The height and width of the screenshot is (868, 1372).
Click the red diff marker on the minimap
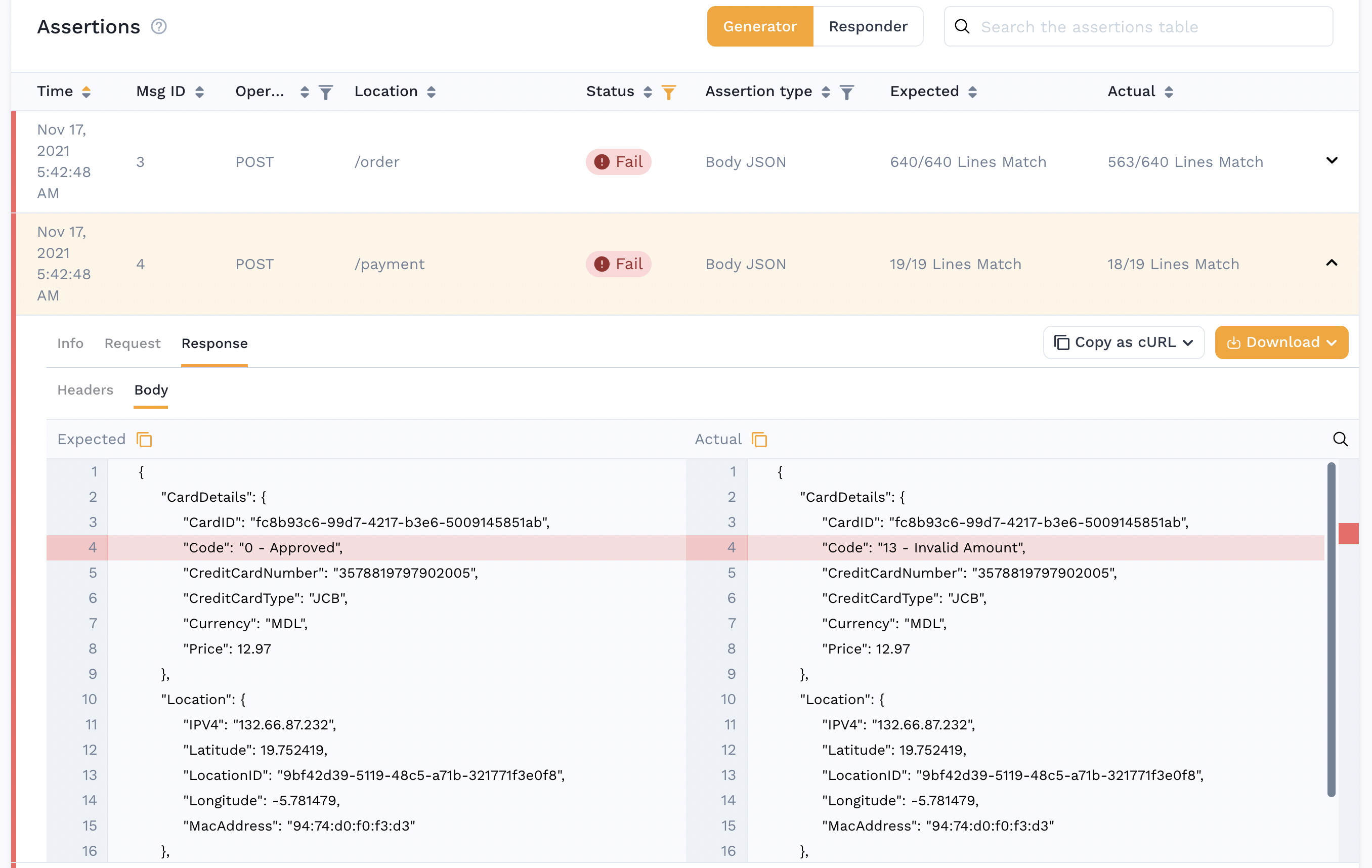(1348, 534)
